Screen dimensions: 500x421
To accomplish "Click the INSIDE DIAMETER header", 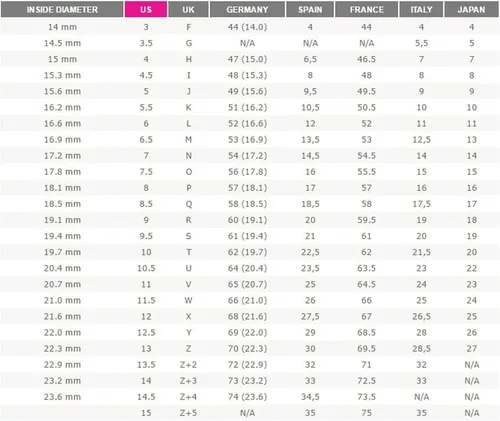I will 62,9.
